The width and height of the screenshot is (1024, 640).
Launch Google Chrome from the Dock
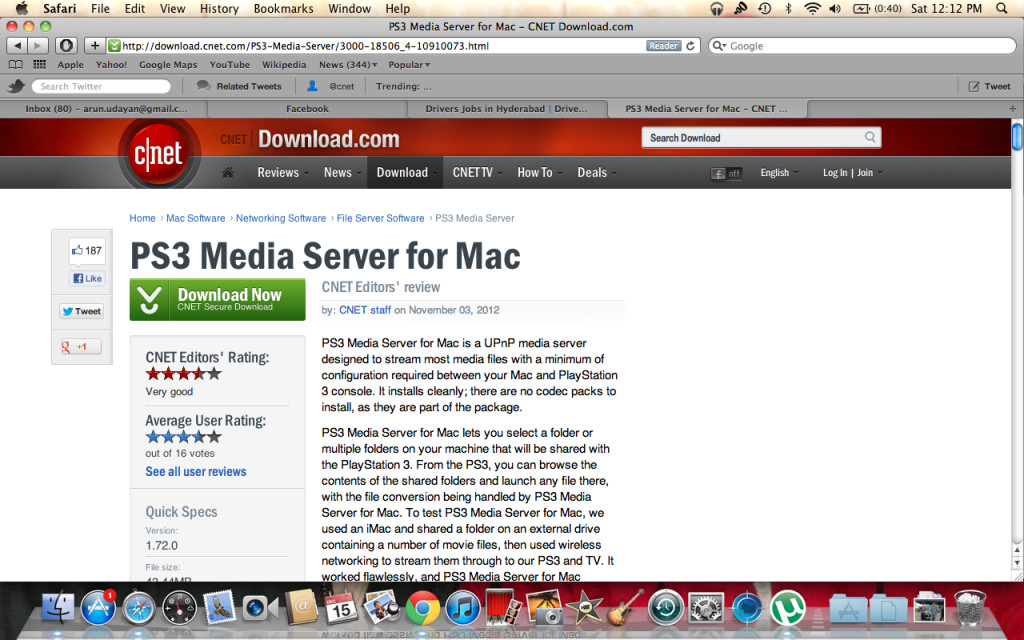click(423, 609)
